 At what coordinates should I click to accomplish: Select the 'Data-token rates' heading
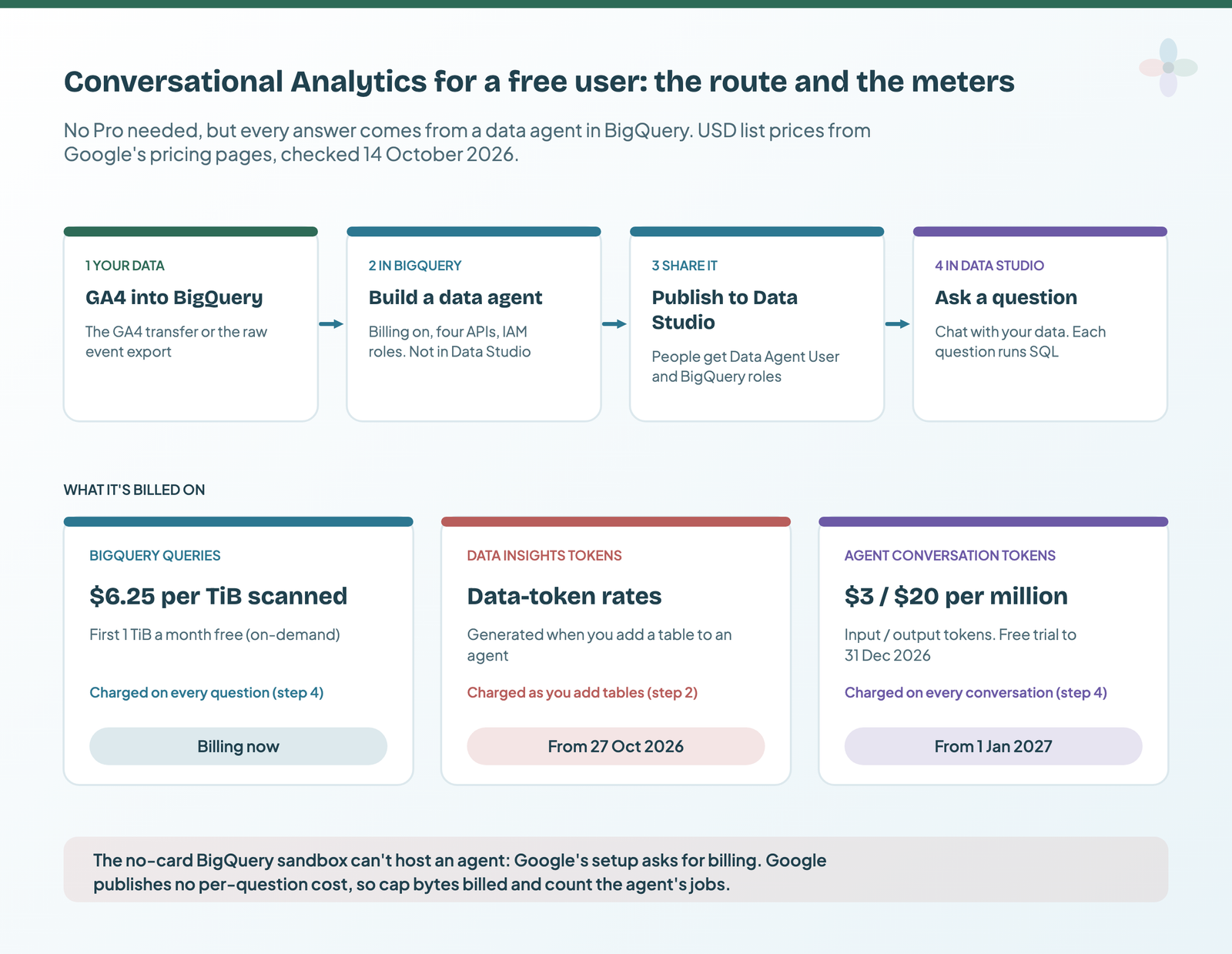pyautogui.click(x=564, y=596)
